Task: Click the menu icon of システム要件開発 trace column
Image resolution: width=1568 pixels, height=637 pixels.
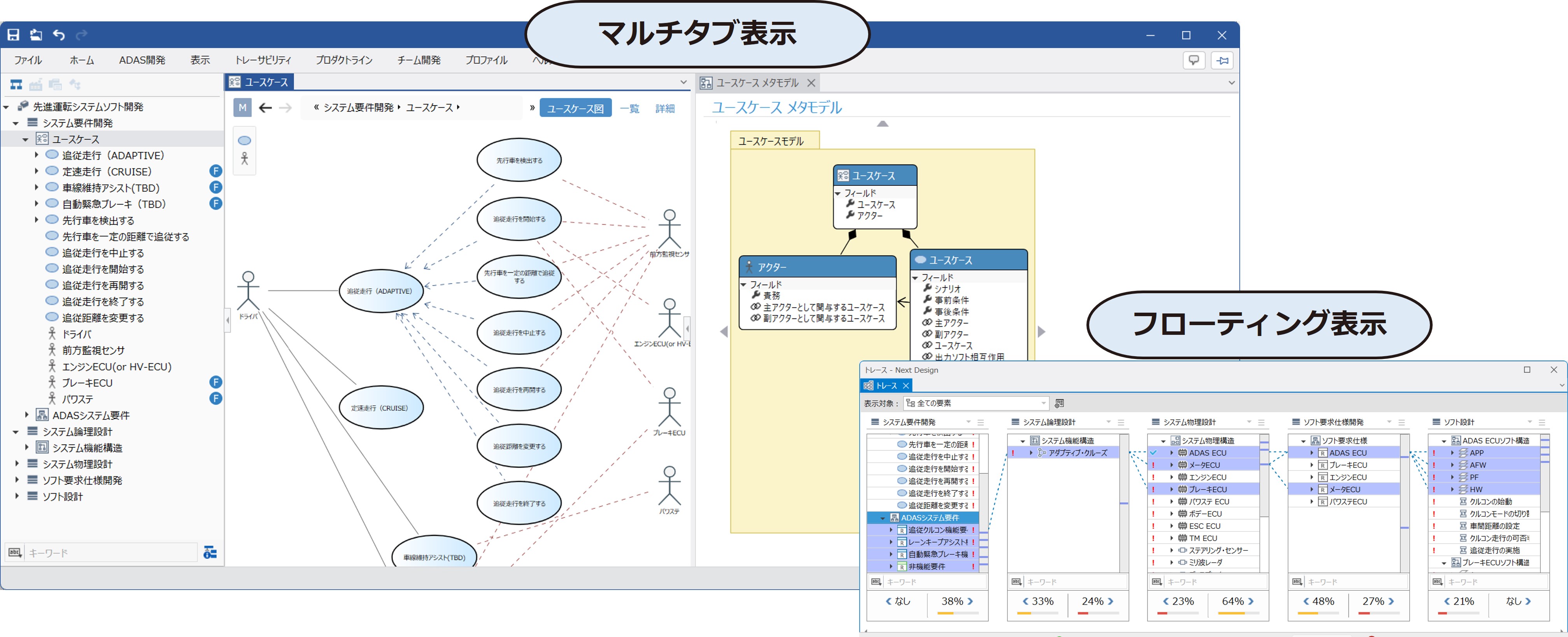Action: pos(981,422)
